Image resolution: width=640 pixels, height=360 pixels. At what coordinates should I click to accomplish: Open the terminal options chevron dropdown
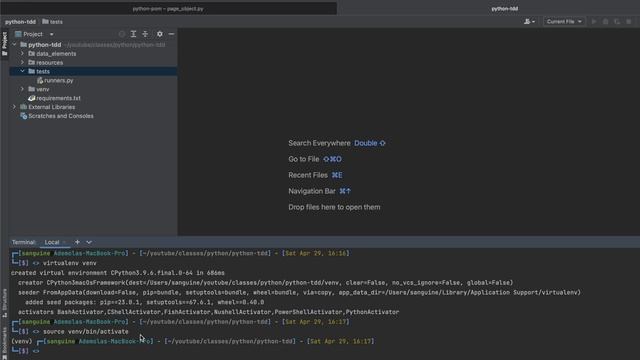(89, 242)
